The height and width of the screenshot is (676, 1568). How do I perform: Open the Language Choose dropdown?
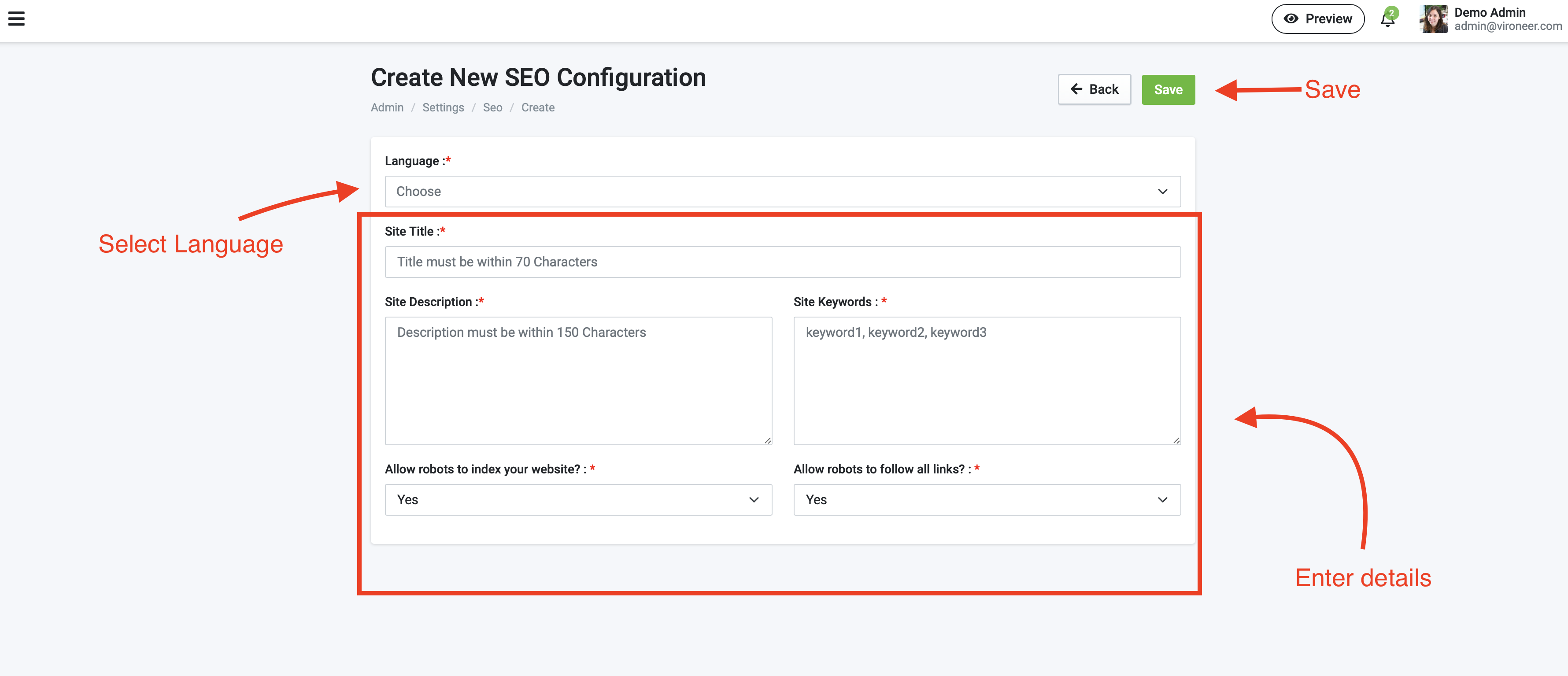pos(782,192)
